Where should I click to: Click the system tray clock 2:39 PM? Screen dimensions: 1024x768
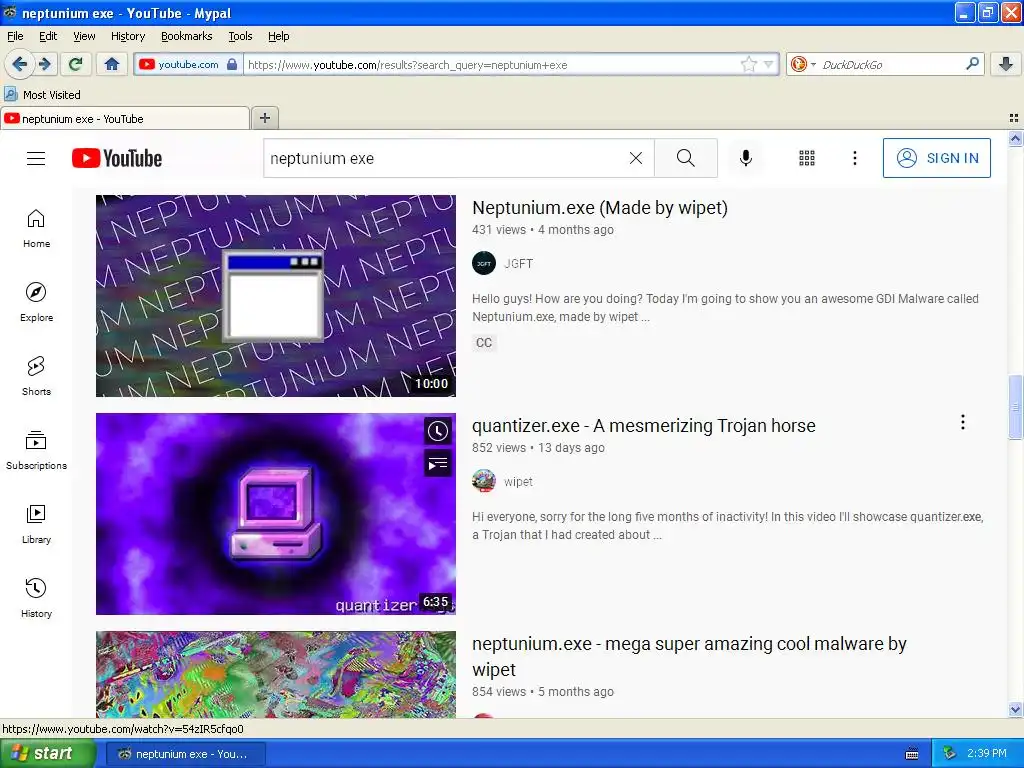(x=986, y=753)
